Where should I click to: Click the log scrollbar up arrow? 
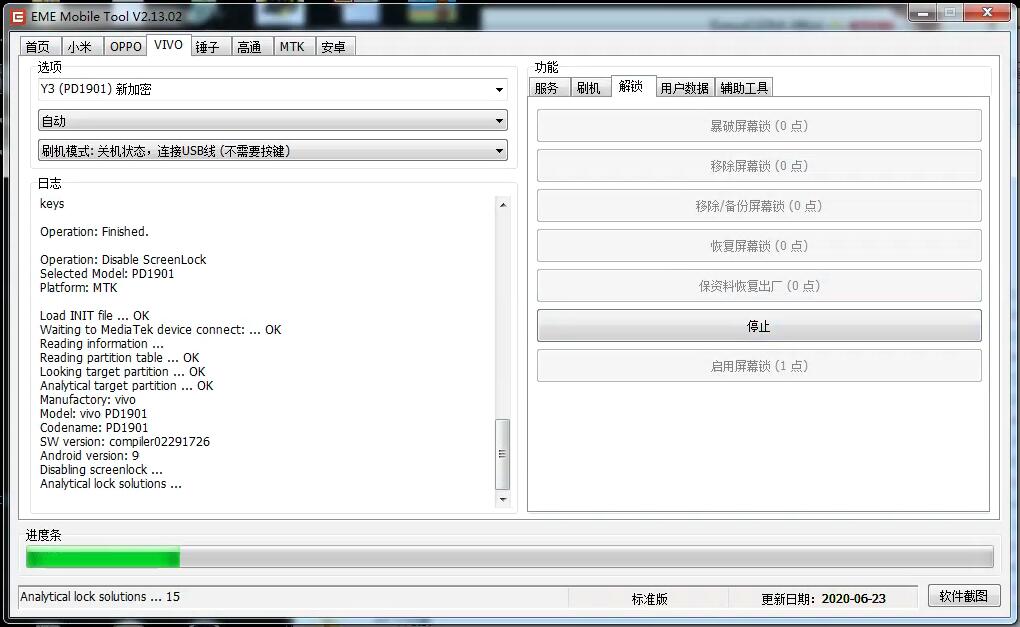[503, 205]
